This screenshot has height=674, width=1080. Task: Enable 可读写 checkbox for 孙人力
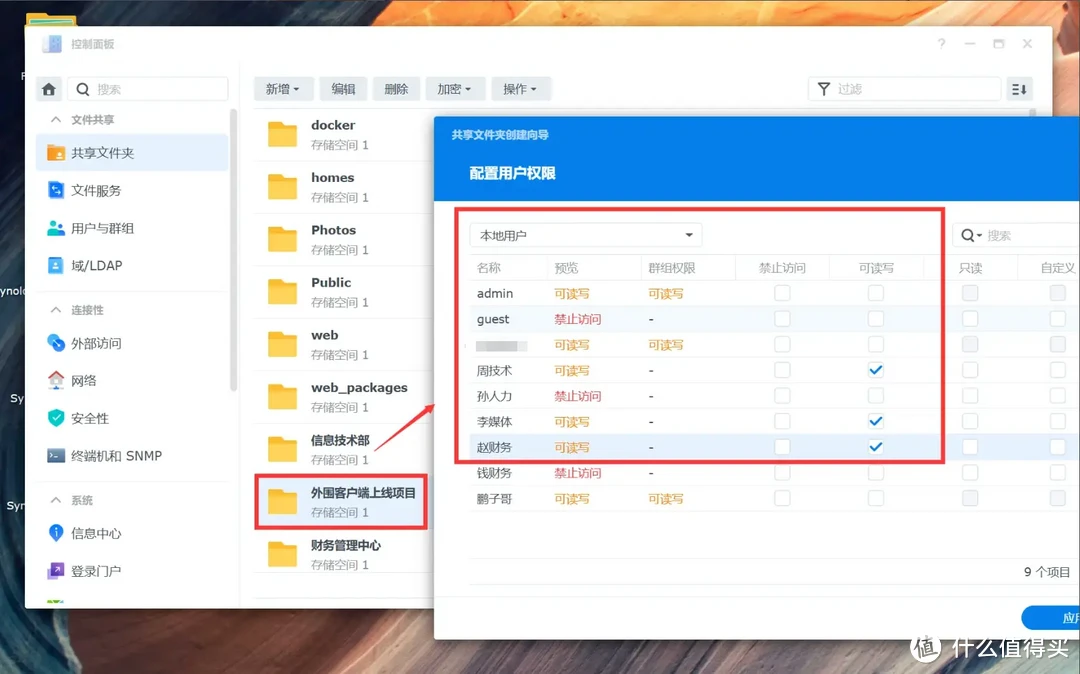pyautogui.click(x=876, y=395)
